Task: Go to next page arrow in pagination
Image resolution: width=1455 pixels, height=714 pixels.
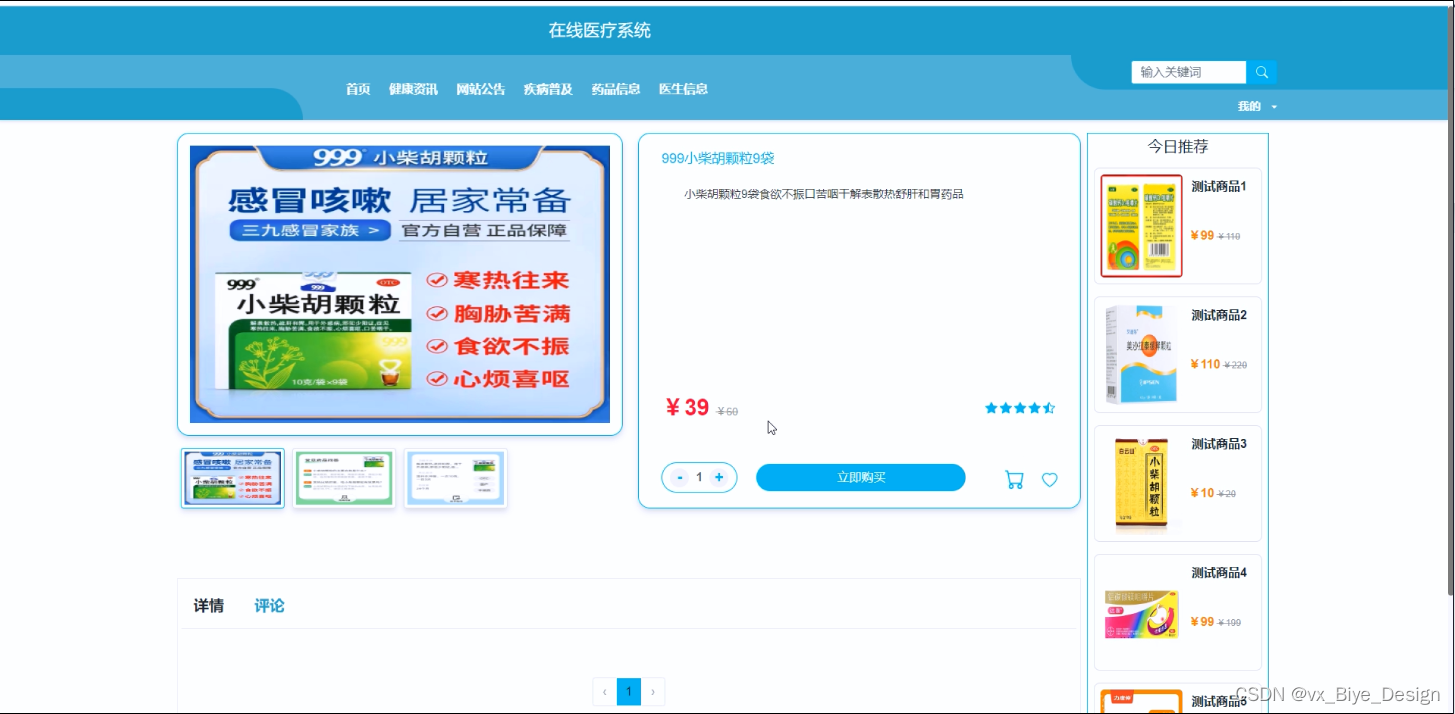Action: tap(653, 691)
